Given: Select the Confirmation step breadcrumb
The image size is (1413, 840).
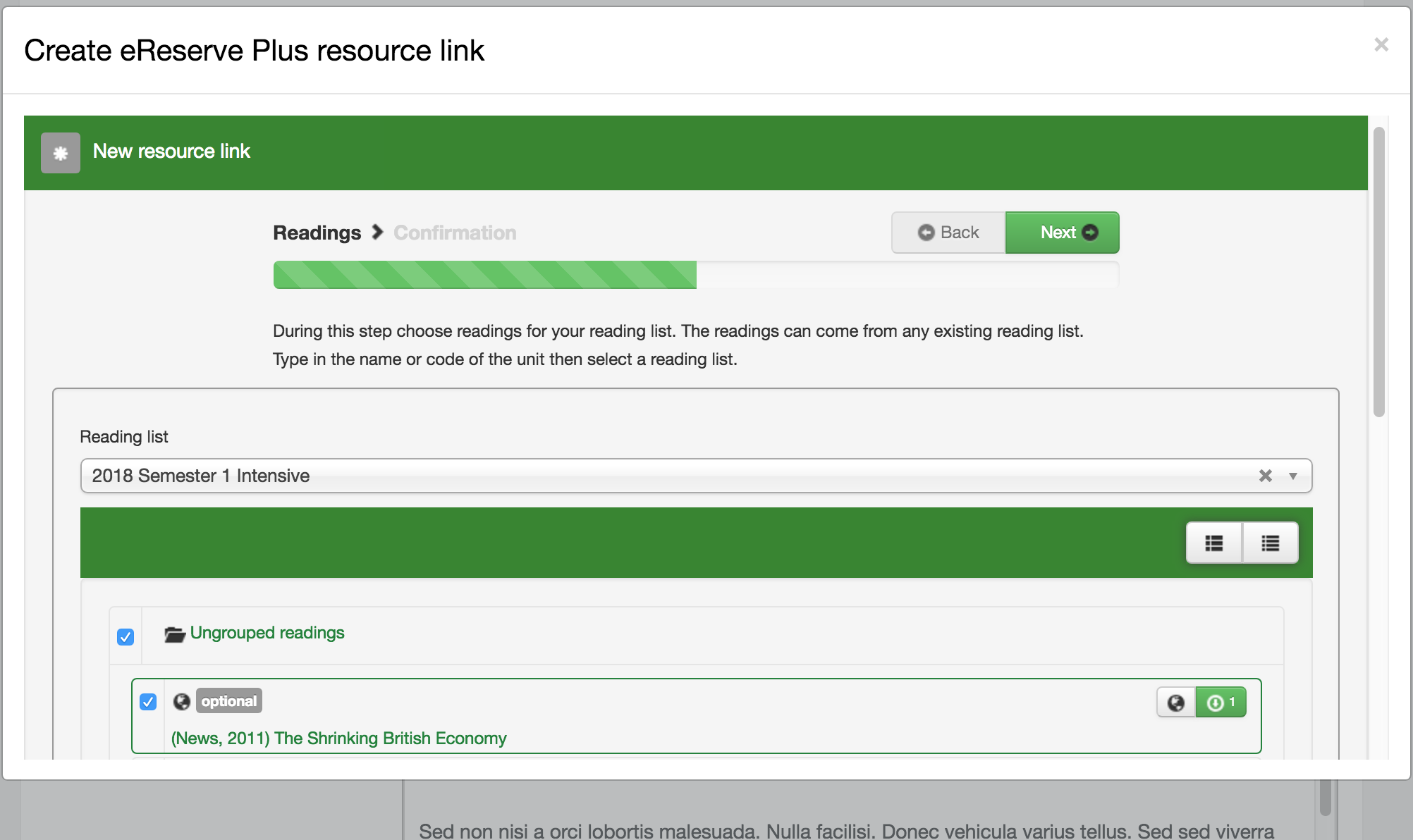Looking at the screenshot, I should point(455,233).
